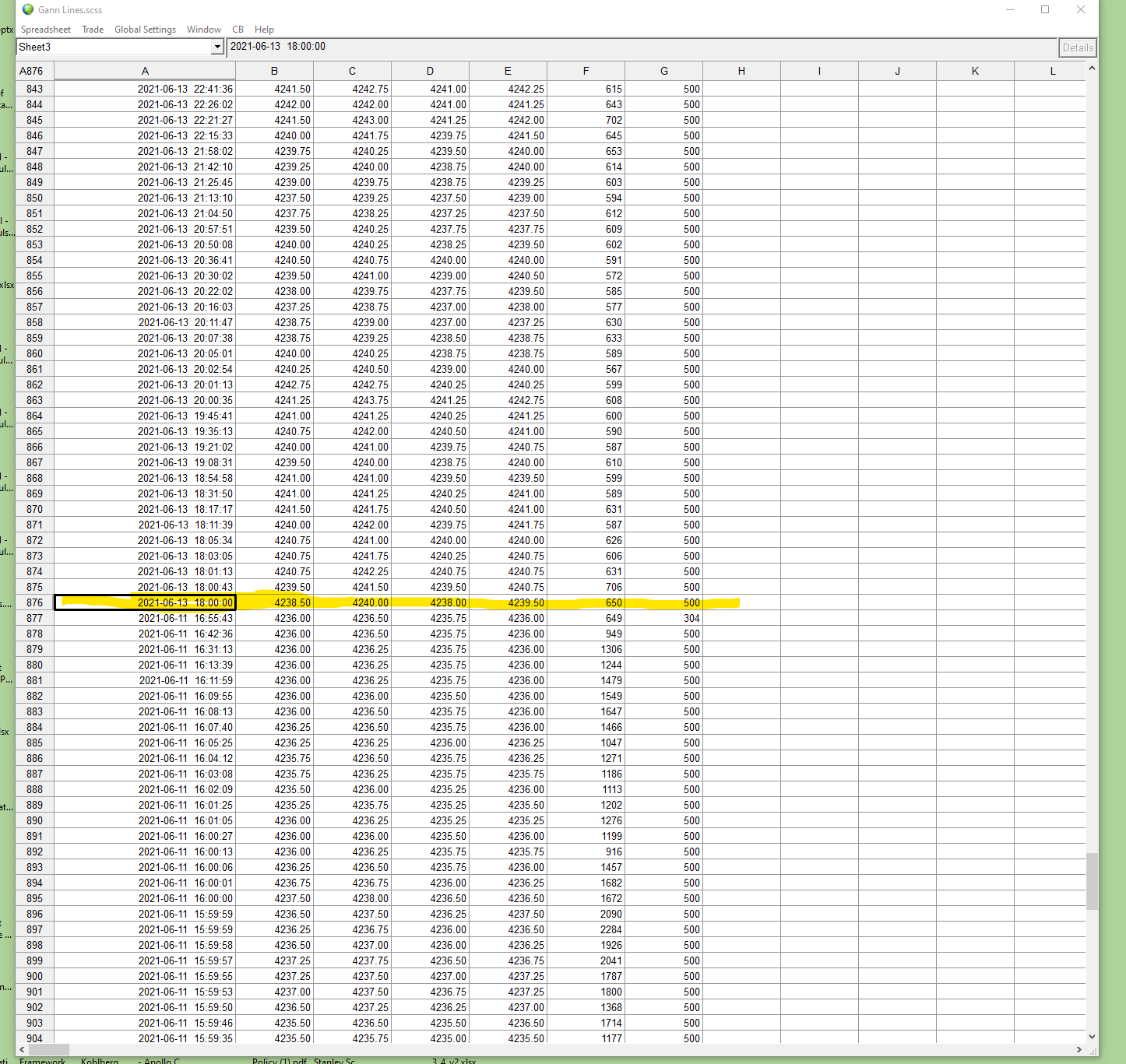Click the vertical scrollbar thumb
The width and height of the screenshot is (1126, 1064).
tap(1092, 881)
